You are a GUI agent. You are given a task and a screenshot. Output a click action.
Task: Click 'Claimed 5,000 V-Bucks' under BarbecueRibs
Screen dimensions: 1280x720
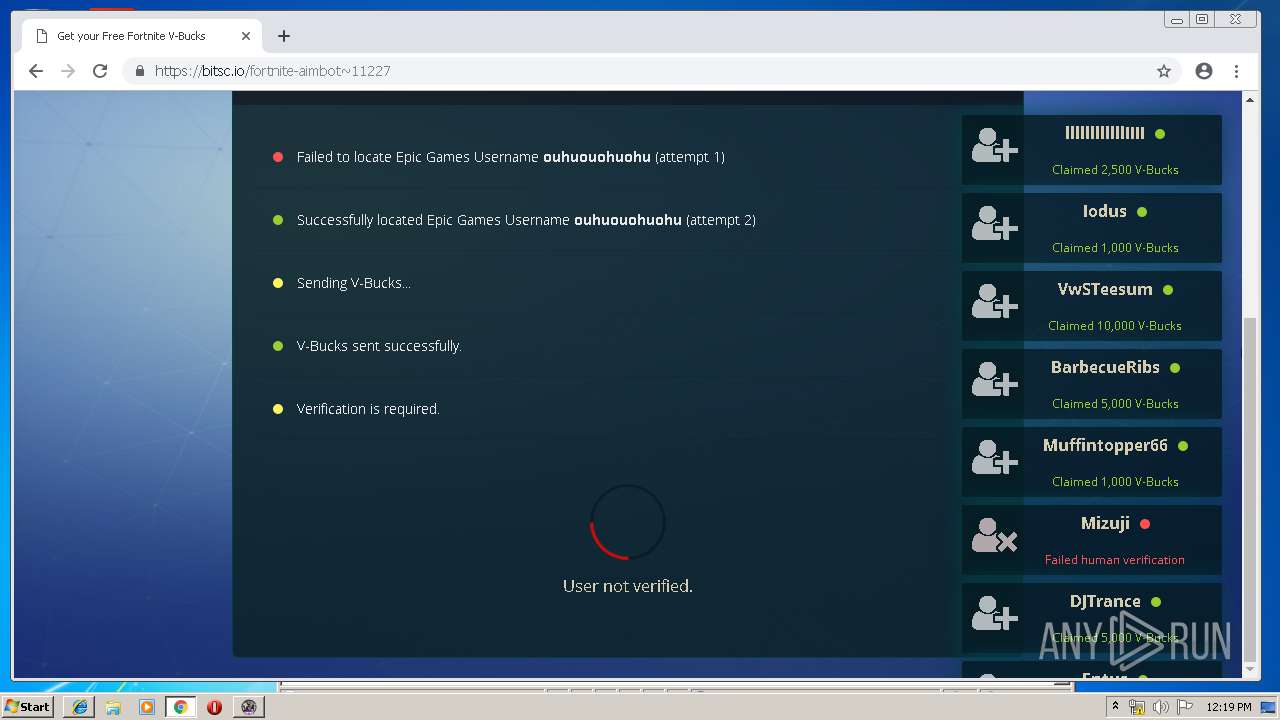(1115, 404)
